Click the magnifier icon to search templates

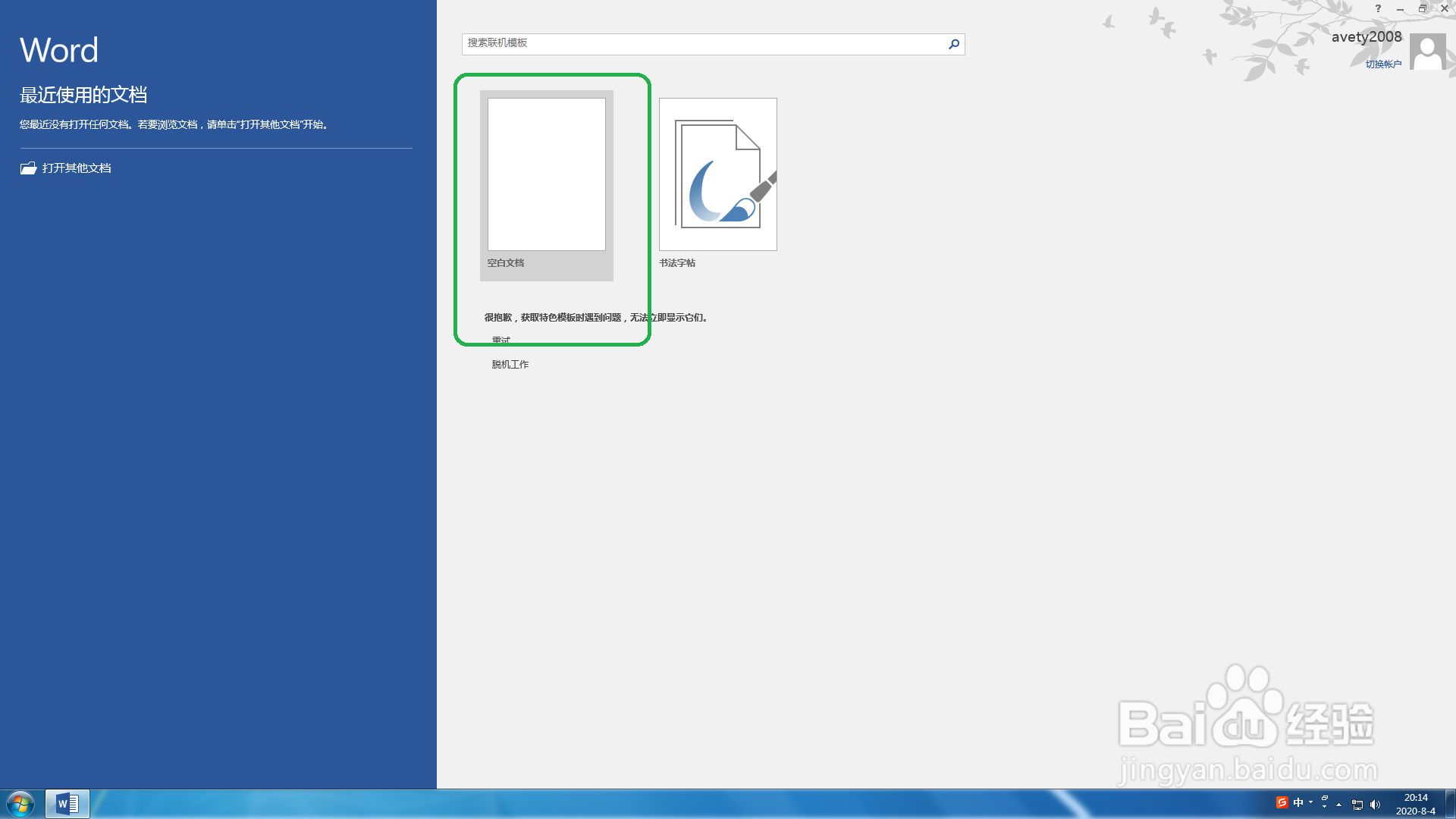954,44
